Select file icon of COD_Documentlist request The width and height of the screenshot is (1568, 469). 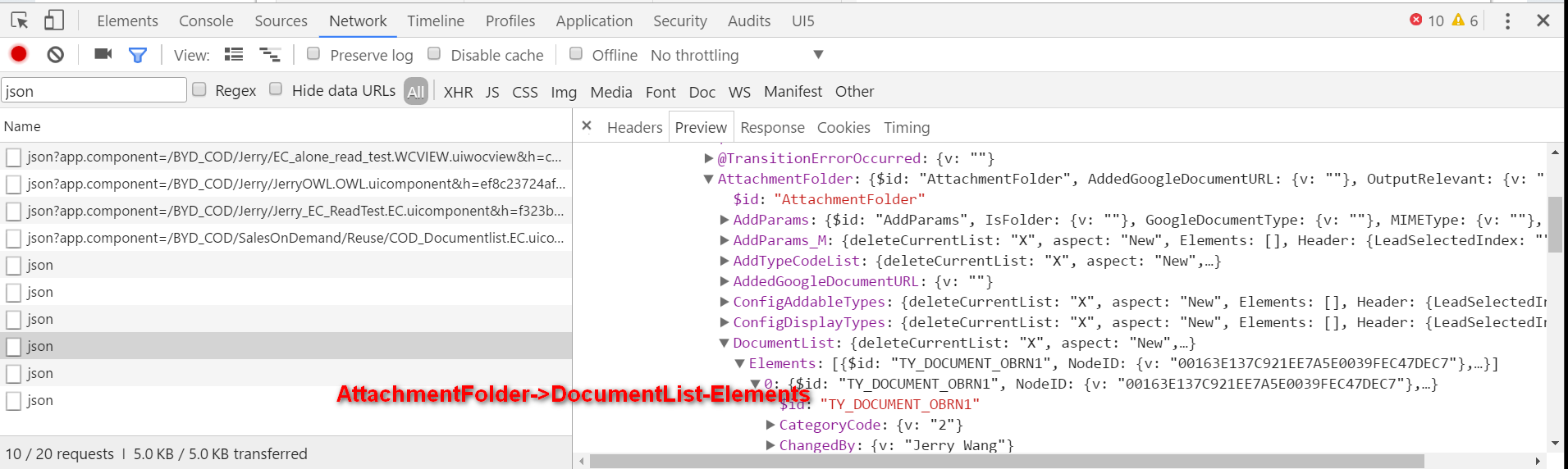(13, 239)
